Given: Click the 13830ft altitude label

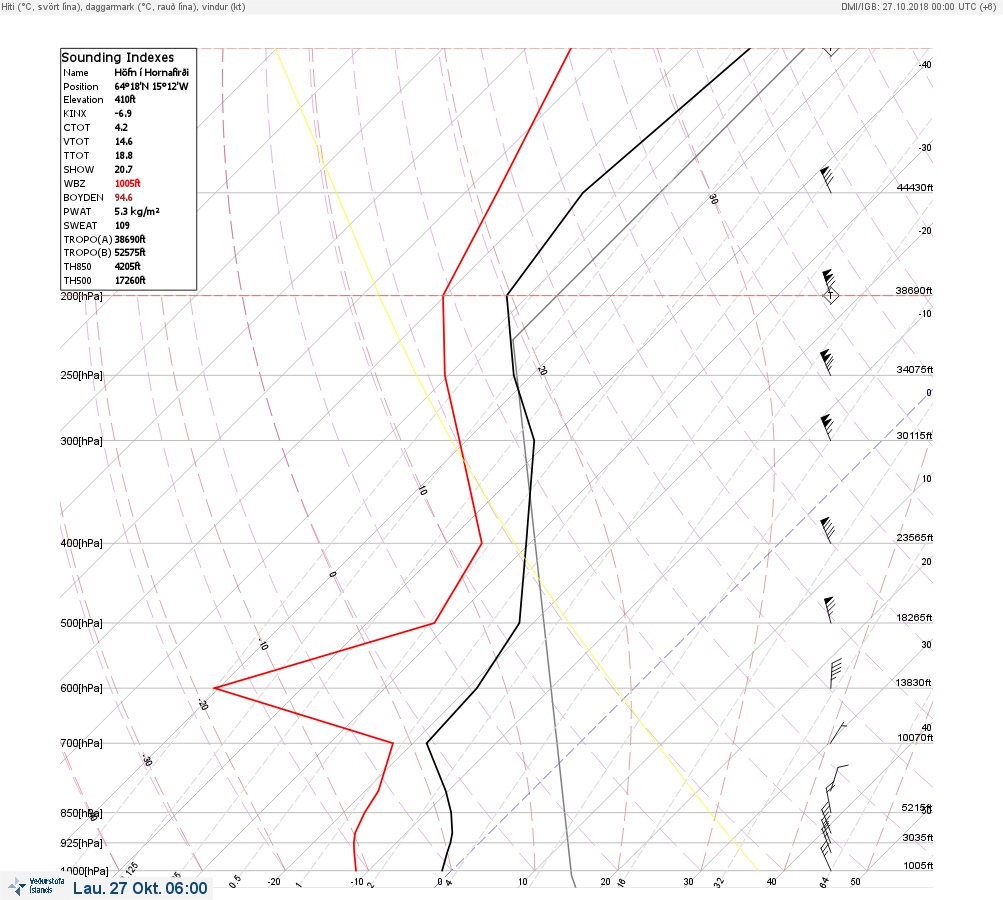Looking at the screenshot, I should (x=913, y=683).
